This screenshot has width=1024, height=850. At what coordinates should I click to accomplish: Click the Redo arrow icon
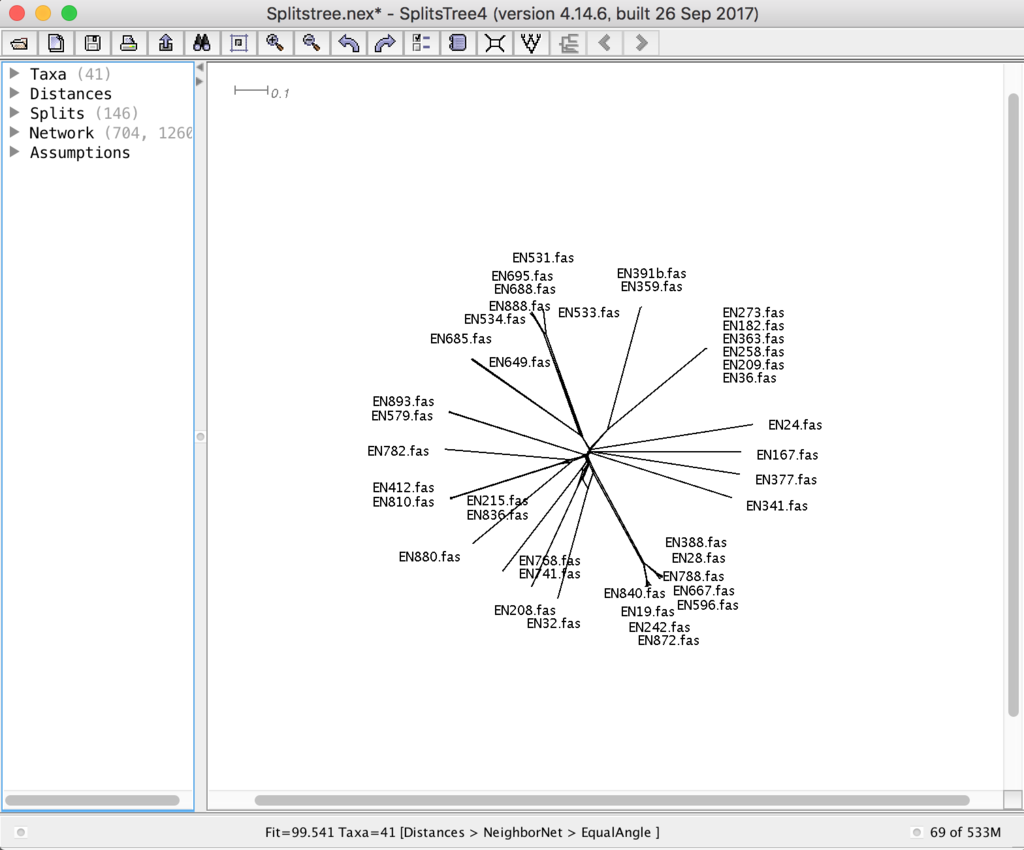pos(385,44)
